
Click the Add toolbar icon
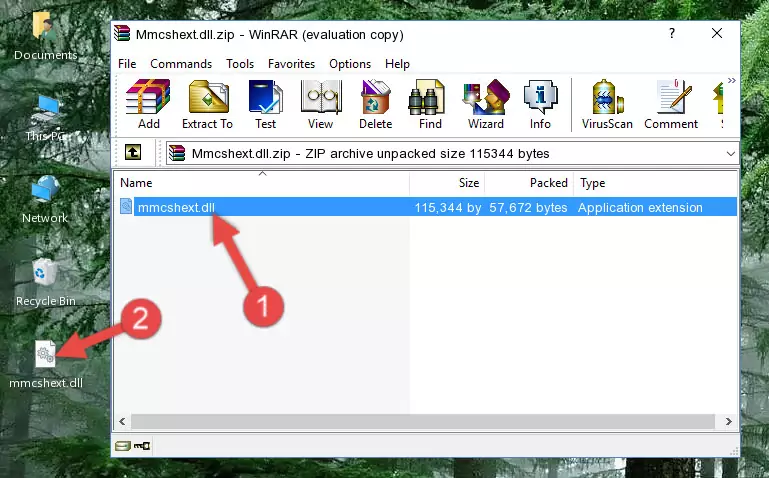tap(148, 104)
